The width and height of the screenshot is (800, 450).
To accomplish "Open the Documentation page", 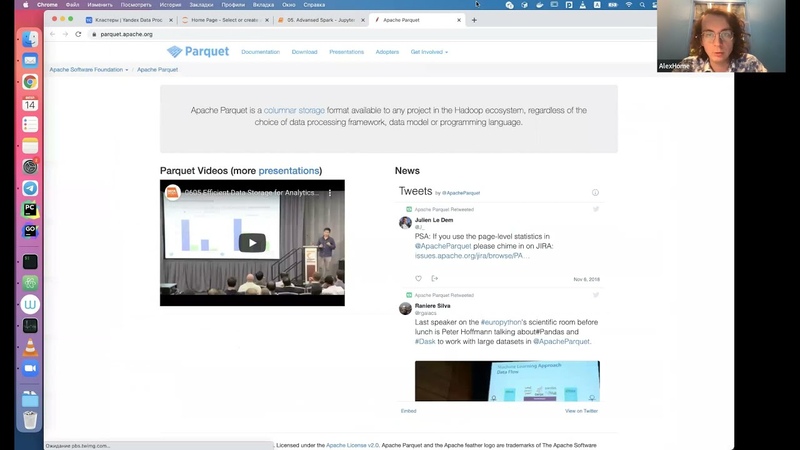I will coord(260,52).
